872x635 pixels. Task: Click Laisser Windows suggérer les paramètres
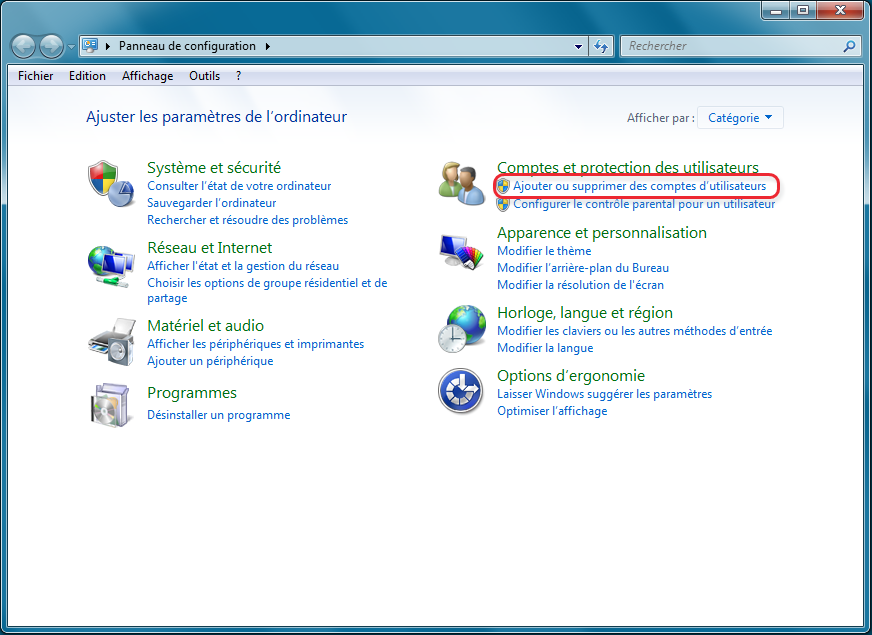tap(605, 394)
